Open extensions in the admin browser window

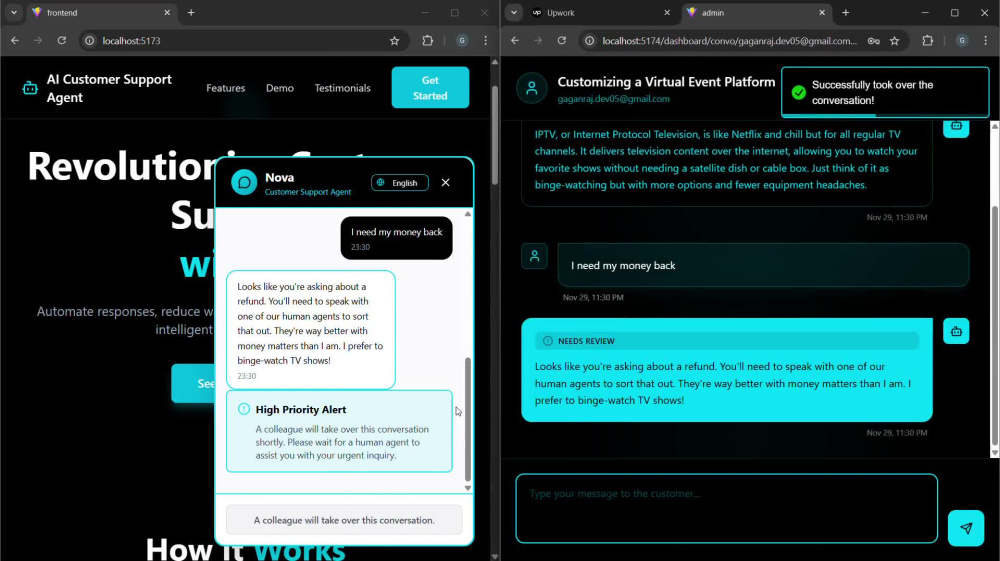pos(927,41)
